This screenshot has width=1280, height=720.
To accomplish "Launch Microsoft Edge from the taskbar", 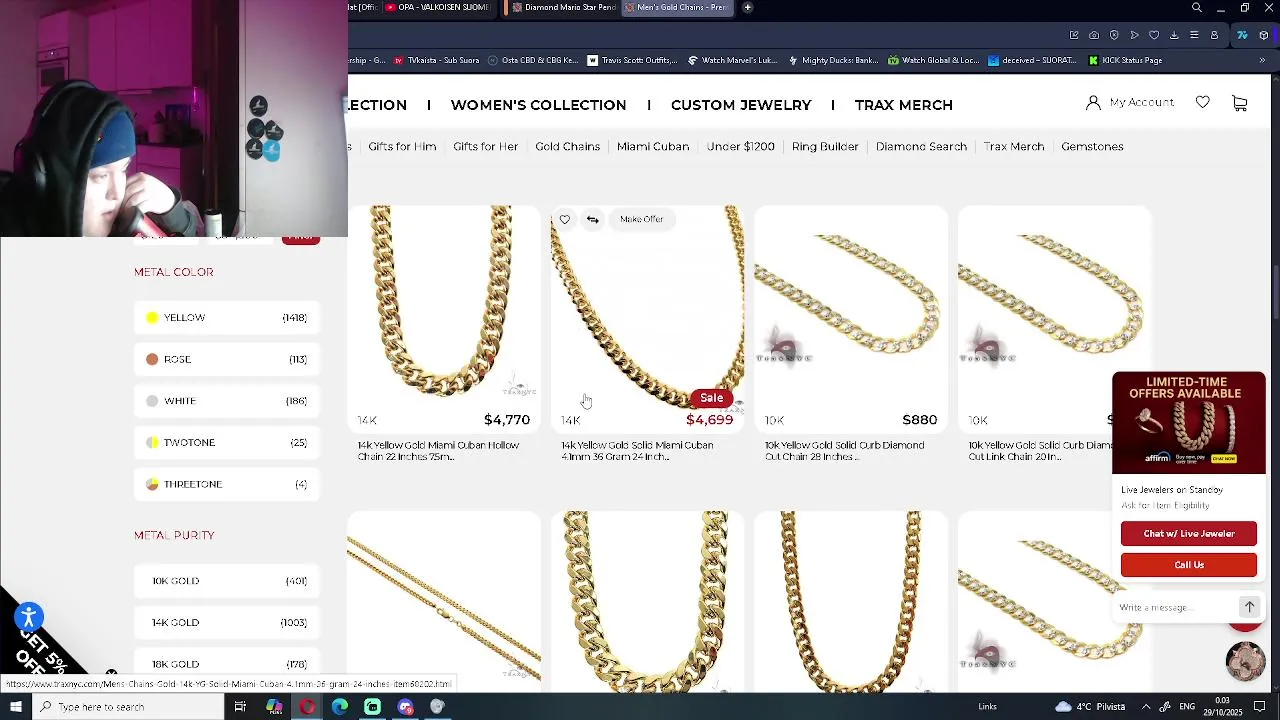I will [340, 707].
